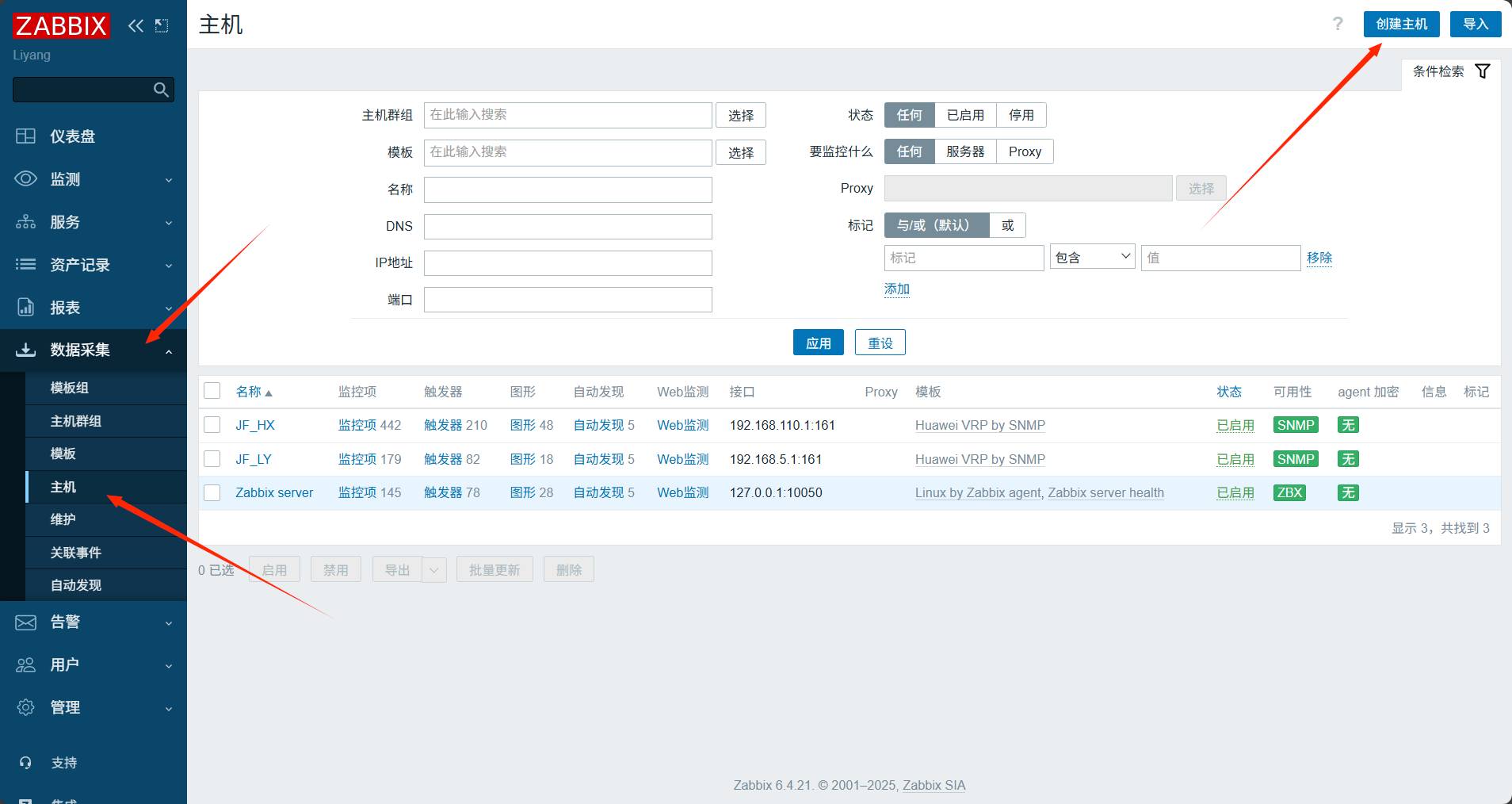Open 关联事件 in the sidebar
The image size is (1512, 804).
click(x=106, y=553)
